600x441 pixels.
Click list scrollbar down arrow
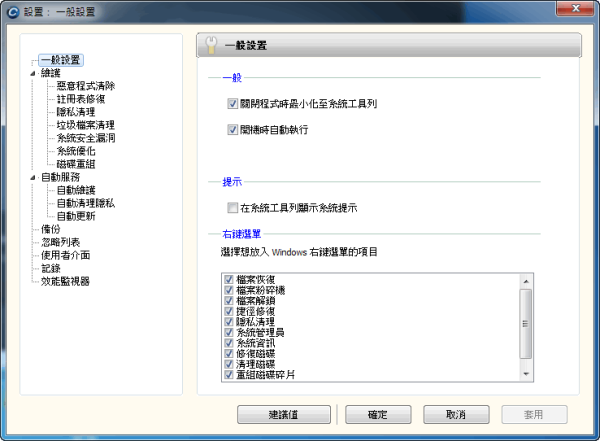point(526,374)
